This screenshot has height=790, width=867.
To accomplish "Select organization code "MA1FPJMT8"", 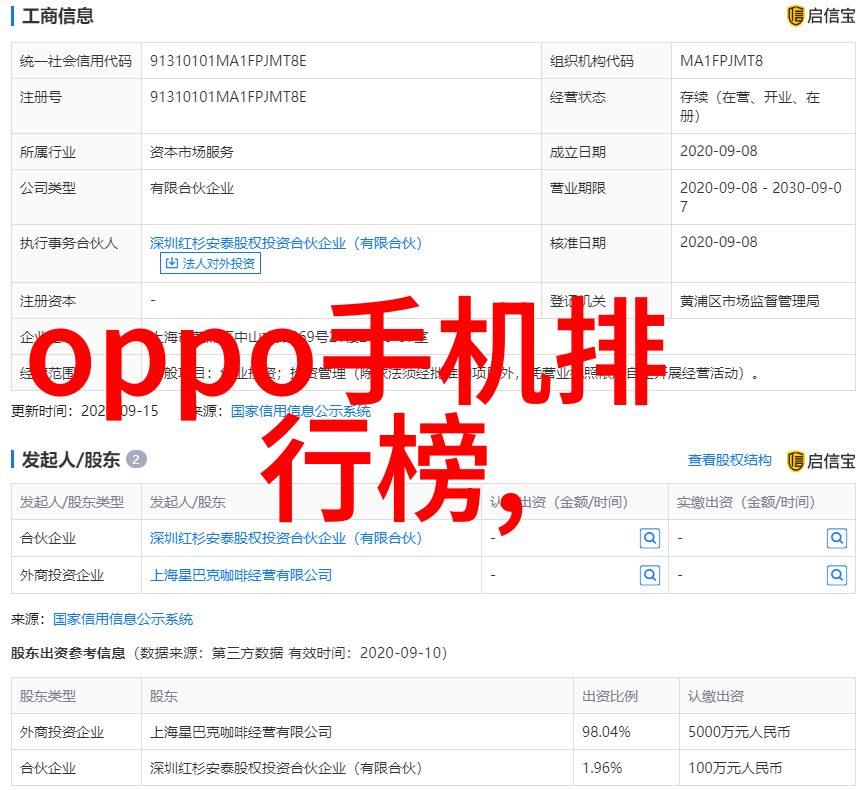I will (x=722, y=61).
